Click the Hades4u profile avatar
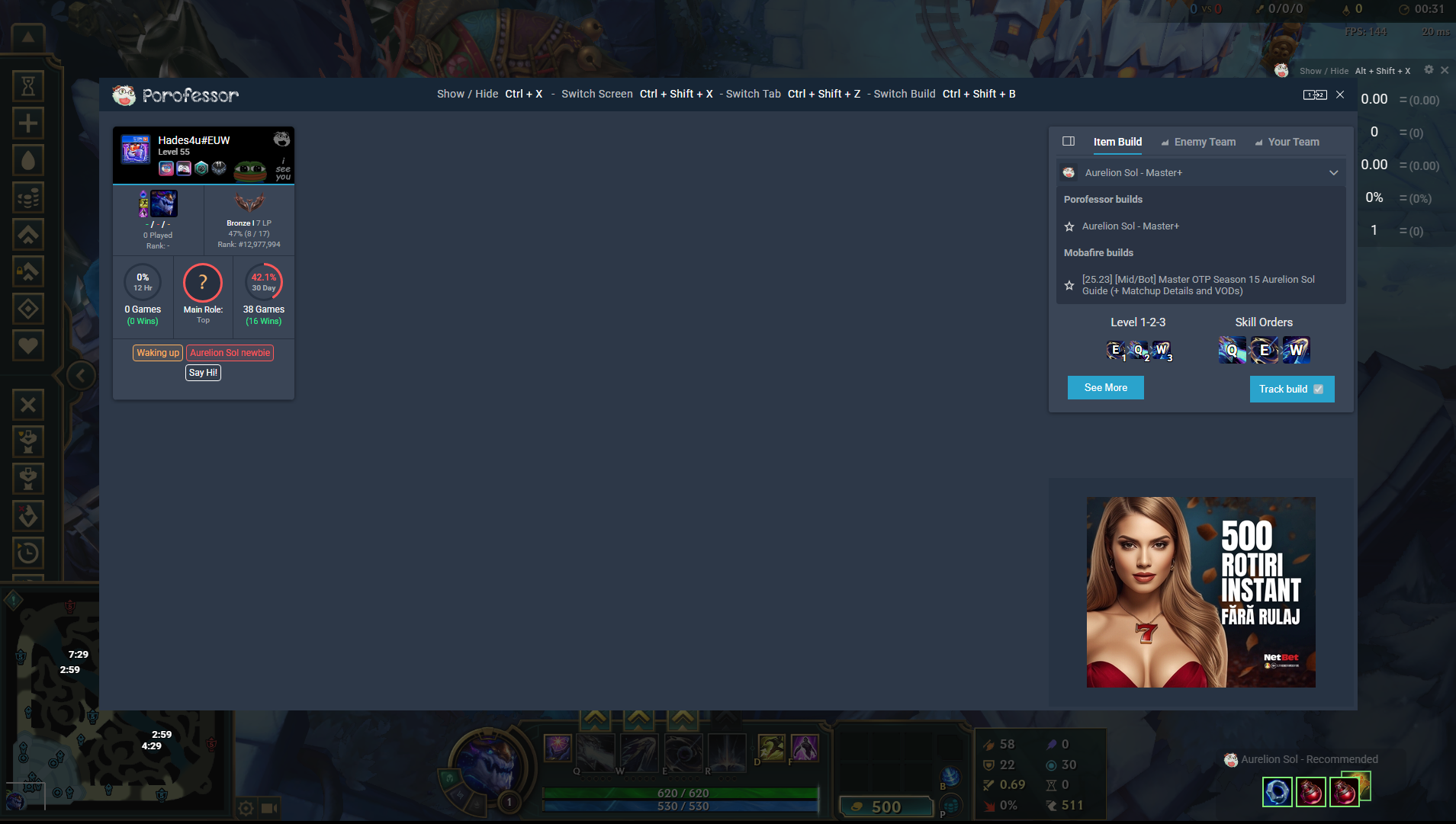 [136, 149]
